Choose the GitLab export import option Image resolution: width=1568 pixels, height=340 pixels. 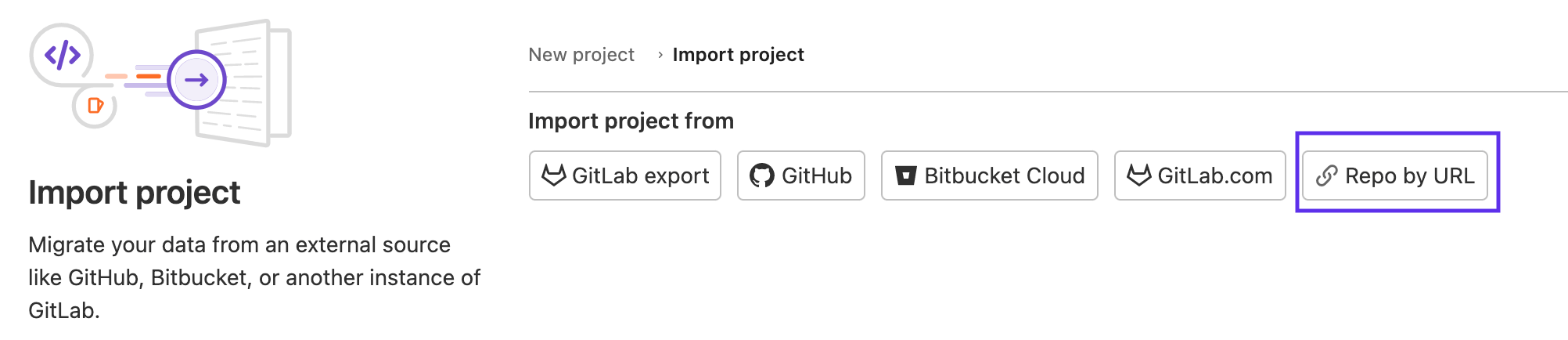pos(640,175)
